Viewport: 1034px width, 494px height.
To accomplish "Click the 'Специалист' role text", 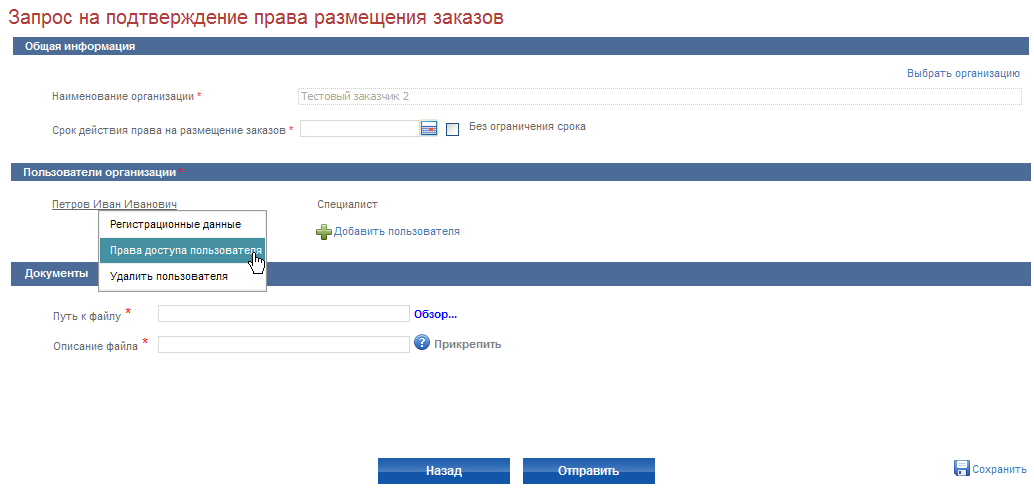I will (347, 204).
